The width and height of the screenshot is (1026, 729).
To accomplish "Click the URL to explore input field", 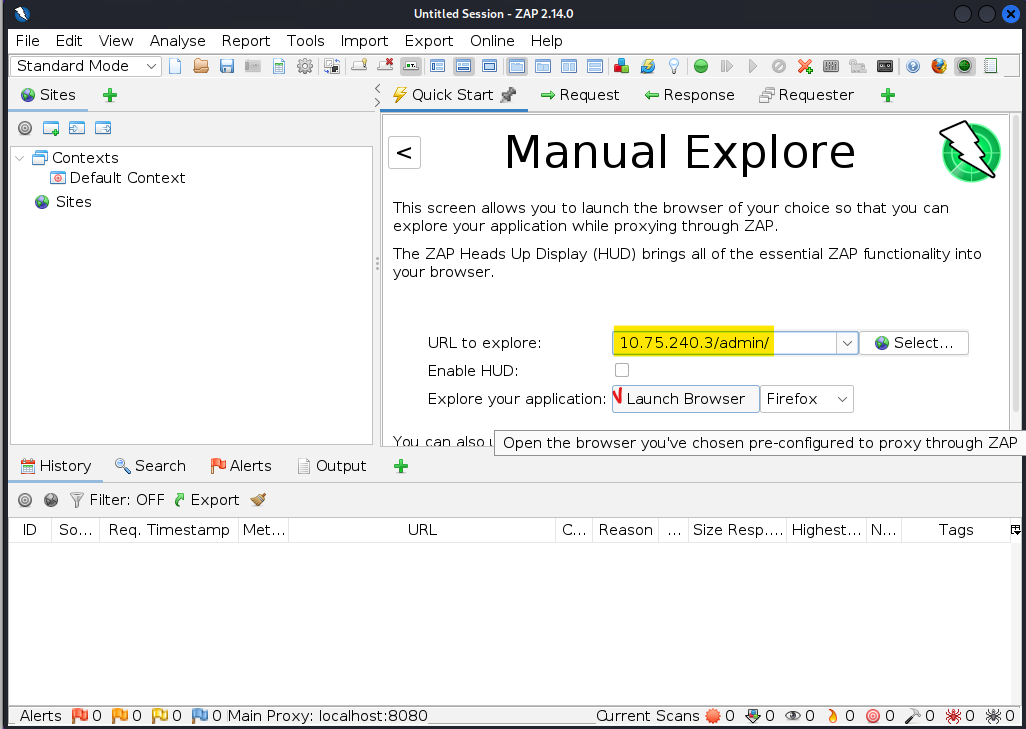I will 724,343.
